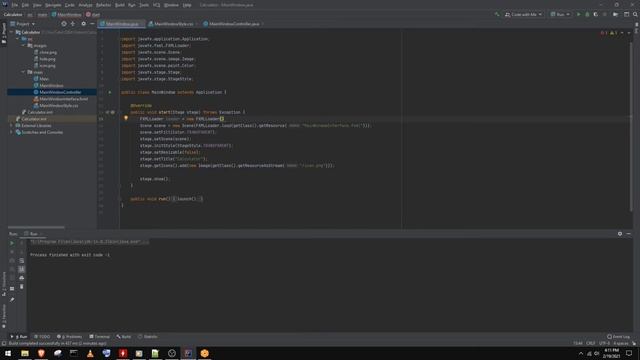Open the Code with Me dropdown

[523, 14]
